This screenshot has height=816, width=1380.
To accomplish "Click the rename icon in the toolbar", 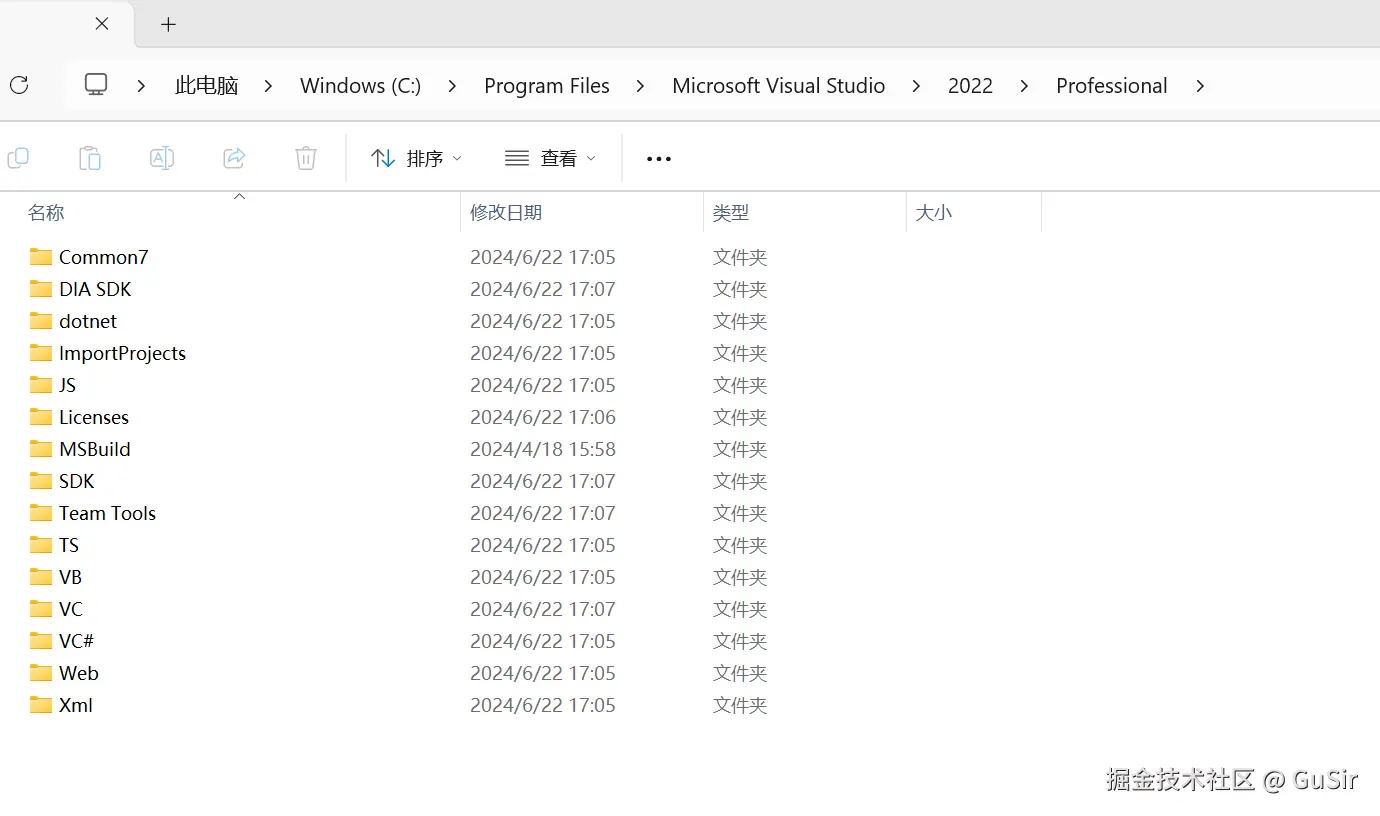I will pos(162,158).
